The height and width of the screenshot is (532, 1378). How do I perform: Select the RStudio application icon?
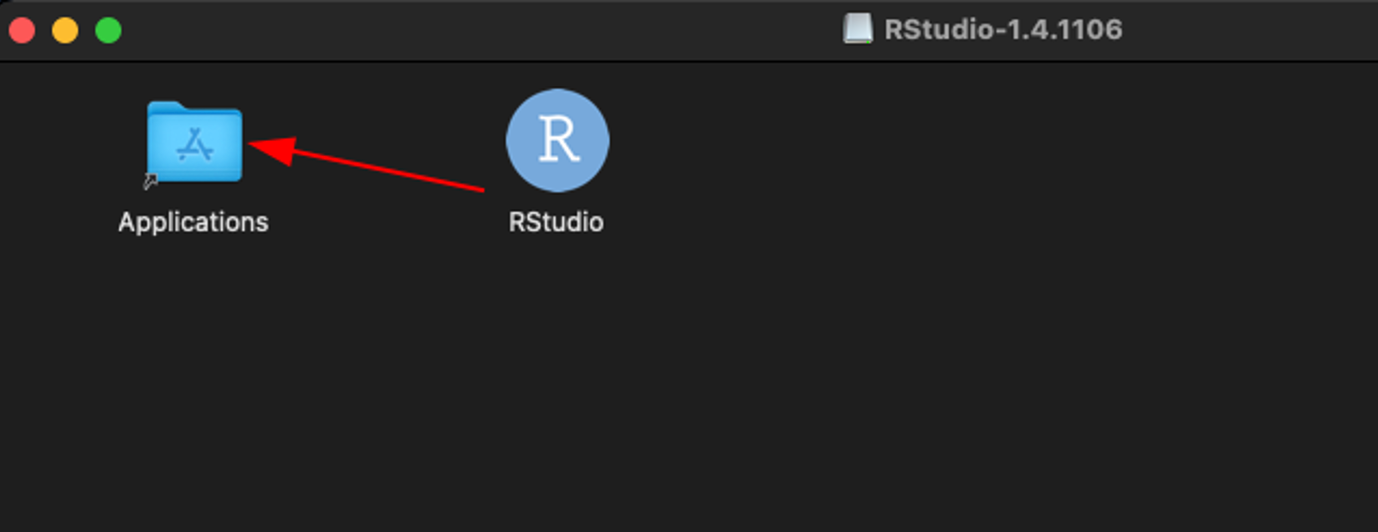click(x=557, y=140)
